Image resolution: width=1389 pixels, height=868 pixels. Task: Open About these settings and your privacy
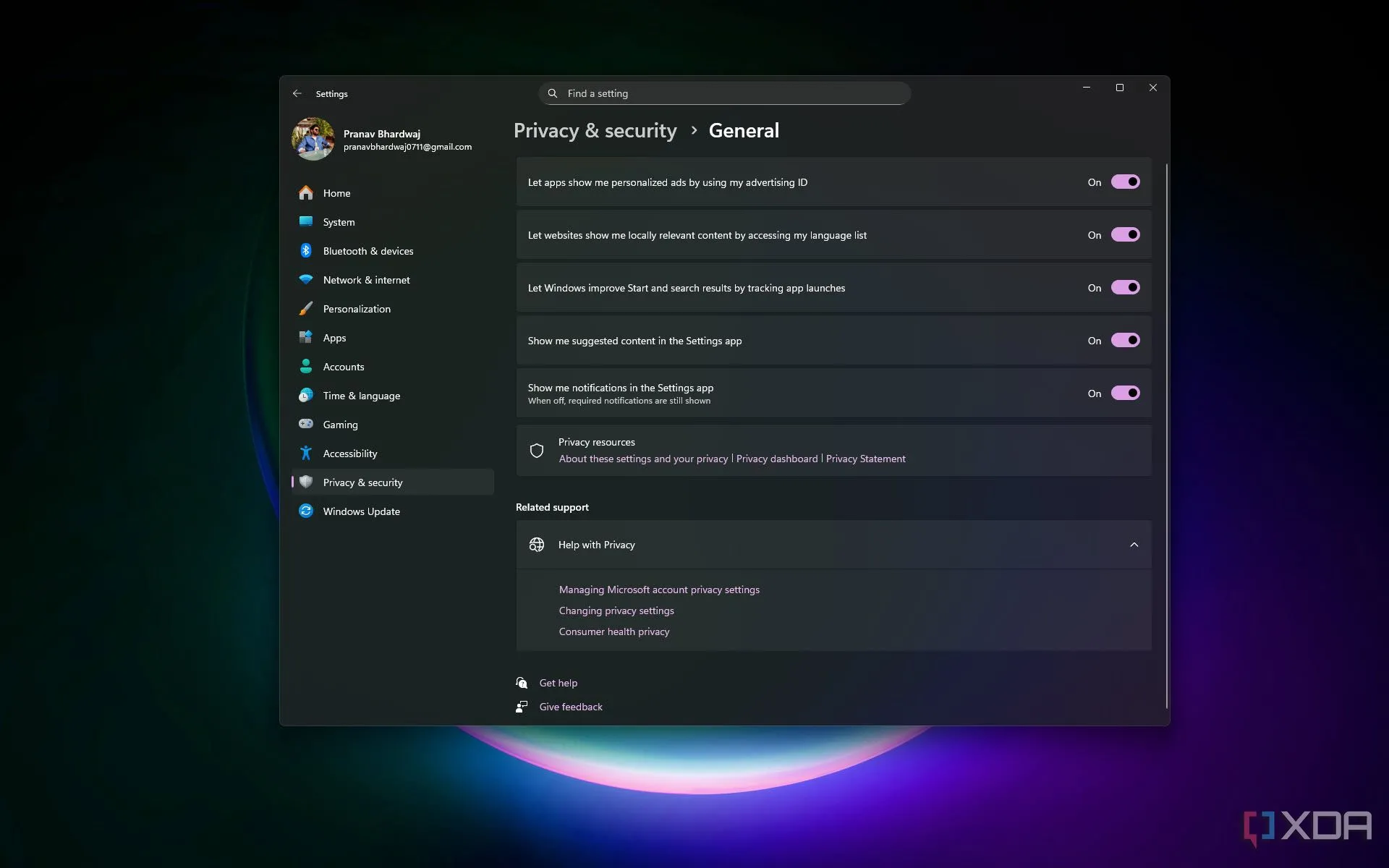click(x=643, y=459)
